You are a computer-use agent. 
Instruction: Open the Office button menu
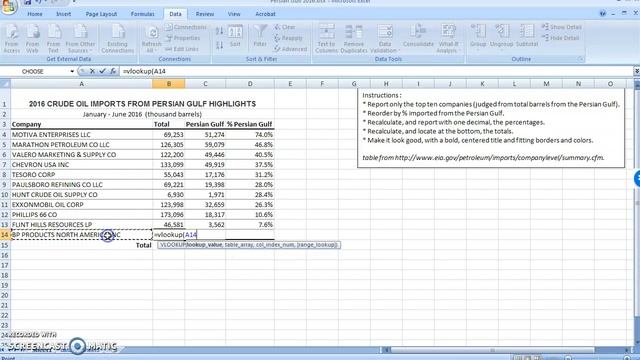pyautogui.click(x=8, y=6)
